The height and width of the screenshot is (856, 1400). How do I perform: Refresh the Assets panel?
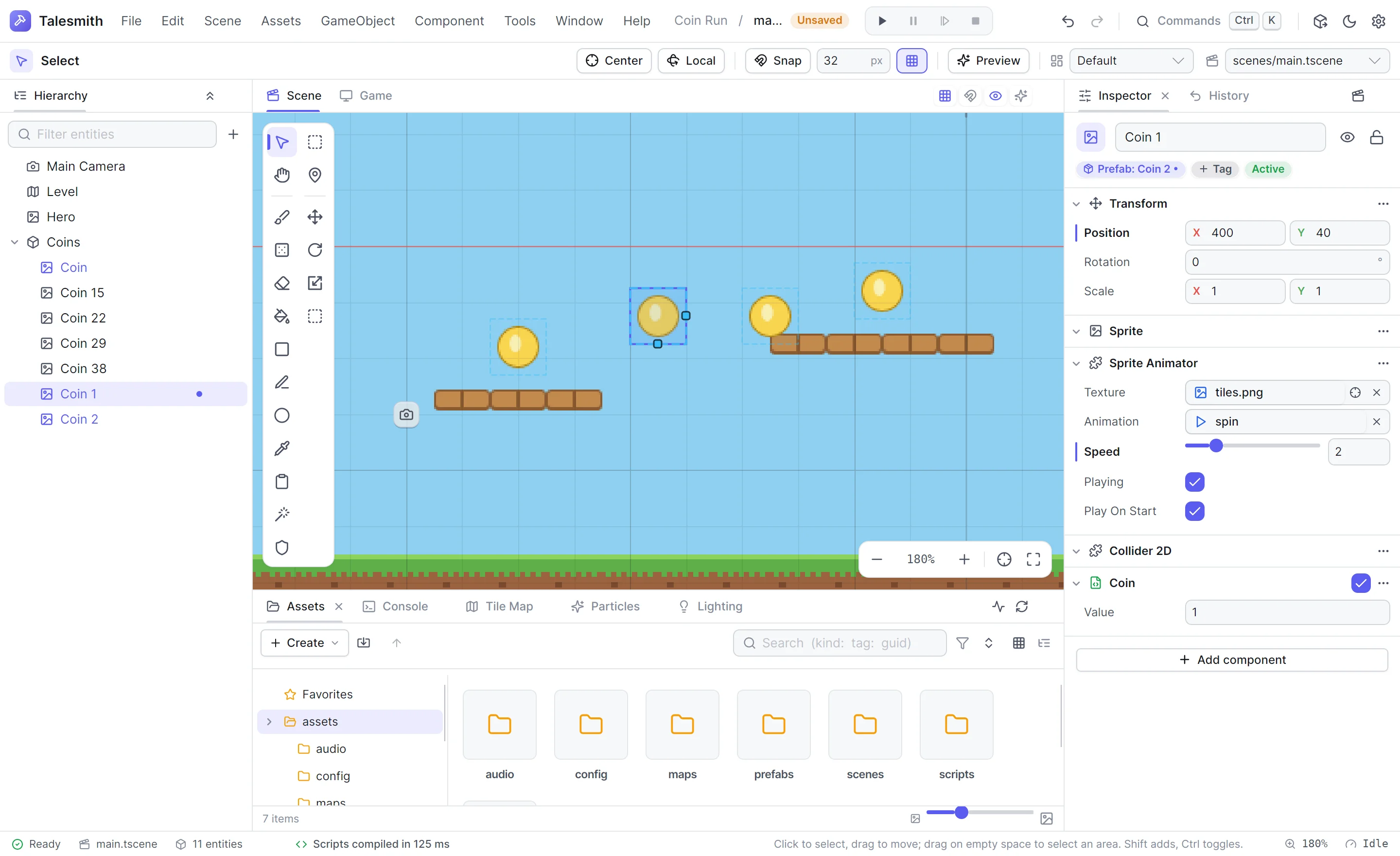pyautogui.click(x=1022, y=606)
